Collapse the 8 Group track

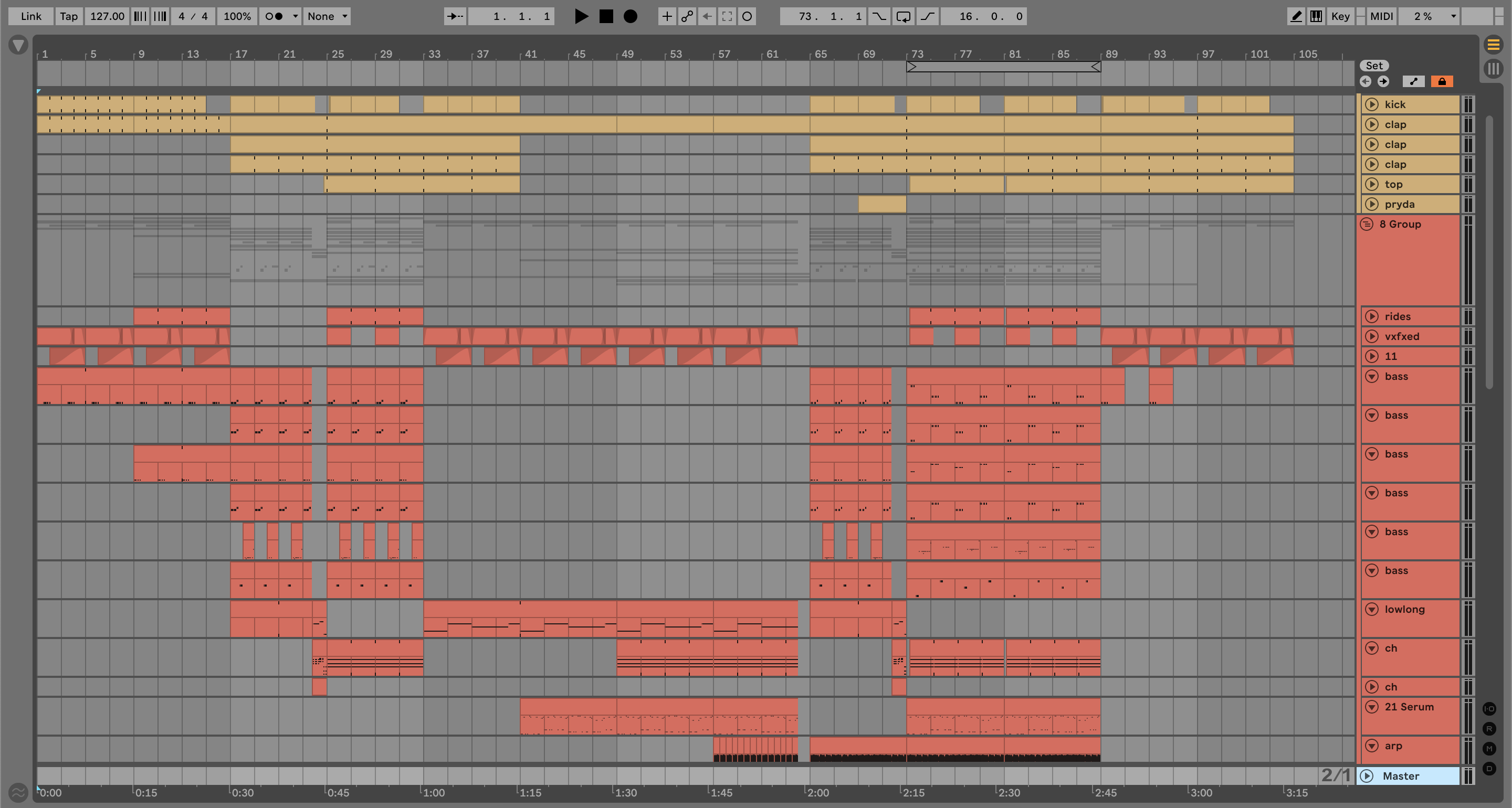(1367, 224)
